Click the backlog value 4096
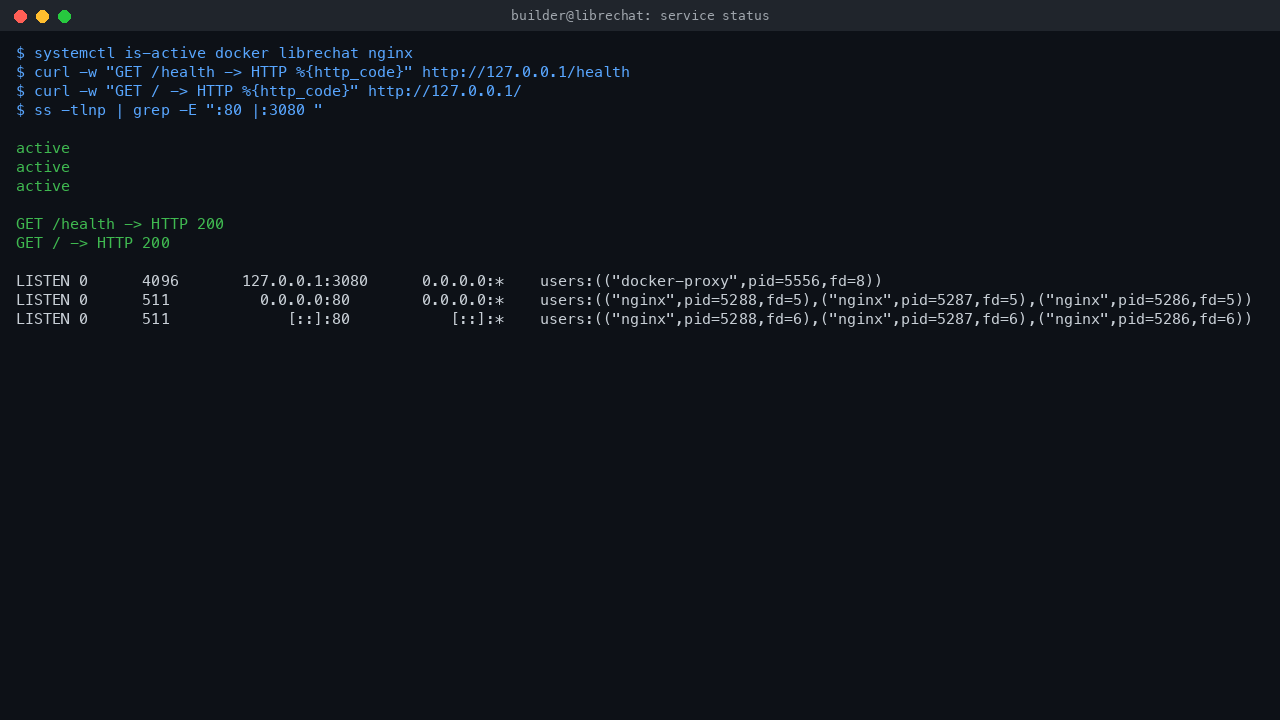The height and width of the screenshot is (720, 1280). click(160, 281)
